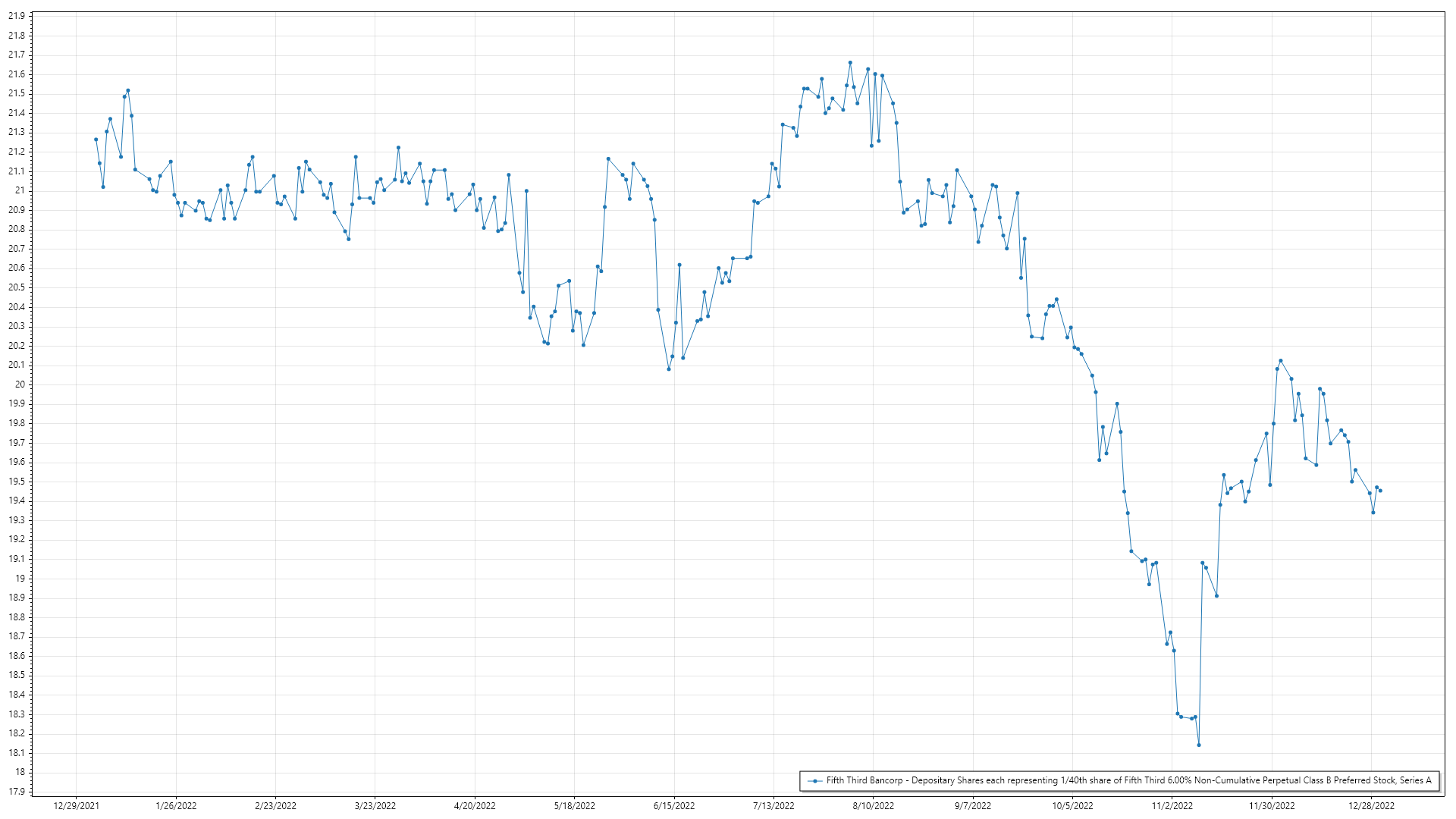Click the 18.5 label on price axis
The width and height of the screenshot is (1456, 819).
[17, 675]
